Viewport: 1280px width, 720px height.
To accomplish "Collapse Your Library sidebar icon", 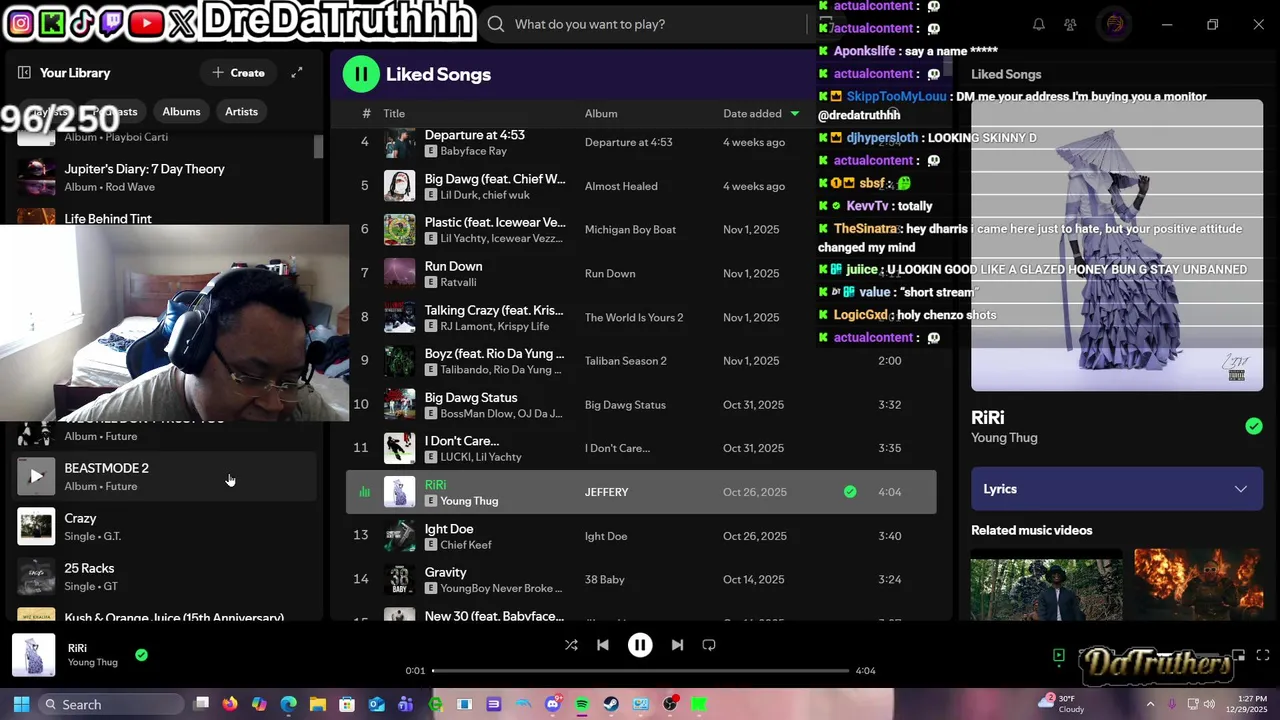I will tap(24, 73).
